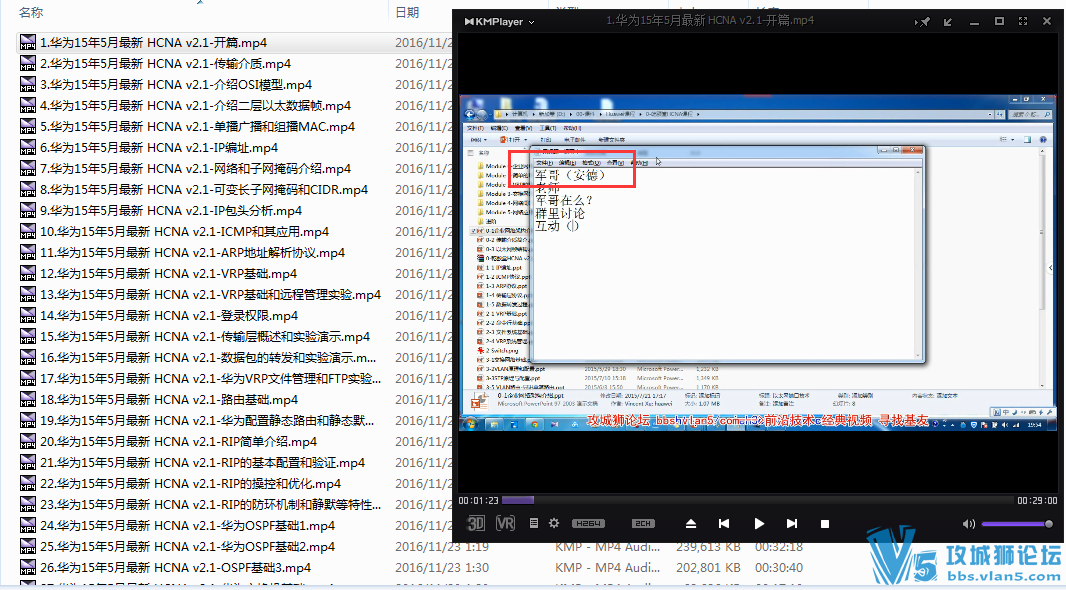The image size is (1066, 590).
Task: Click KMPlayer's diagonal-arrow title bar icon
Action: (948, 22)
